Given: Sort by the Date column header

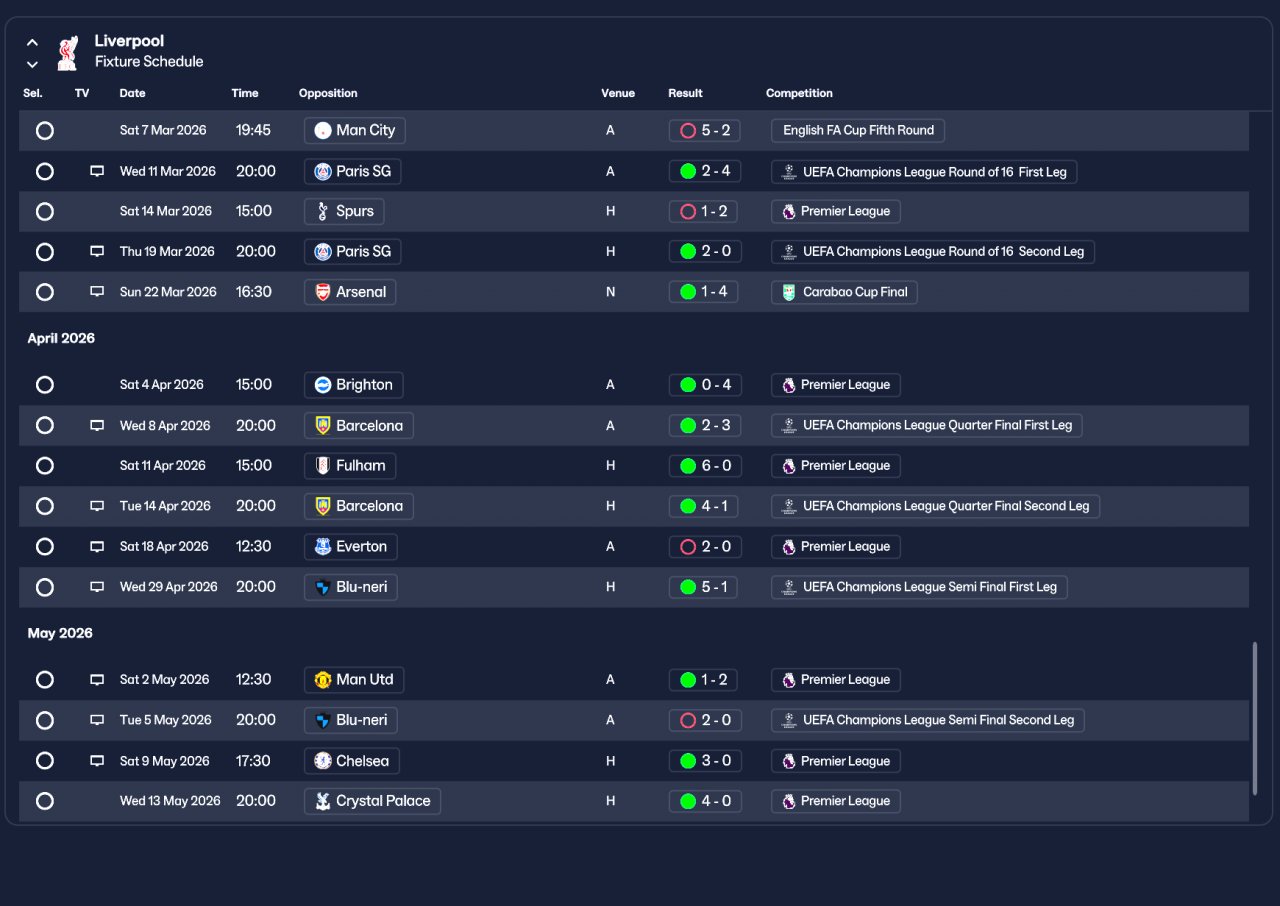Looking at the screenshot, I should (132, 93).
